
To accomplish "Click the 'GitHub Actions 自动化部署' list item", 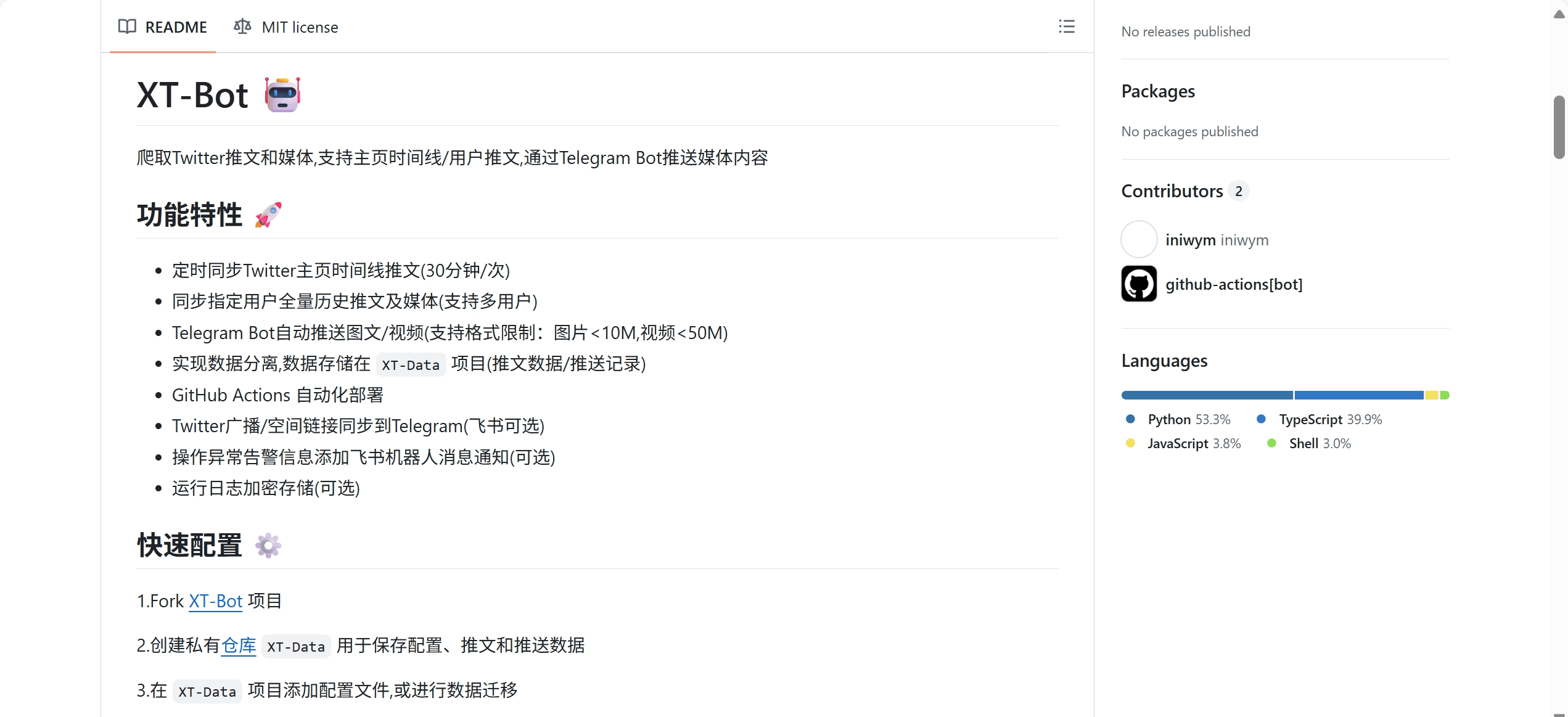I will (277, 395).
